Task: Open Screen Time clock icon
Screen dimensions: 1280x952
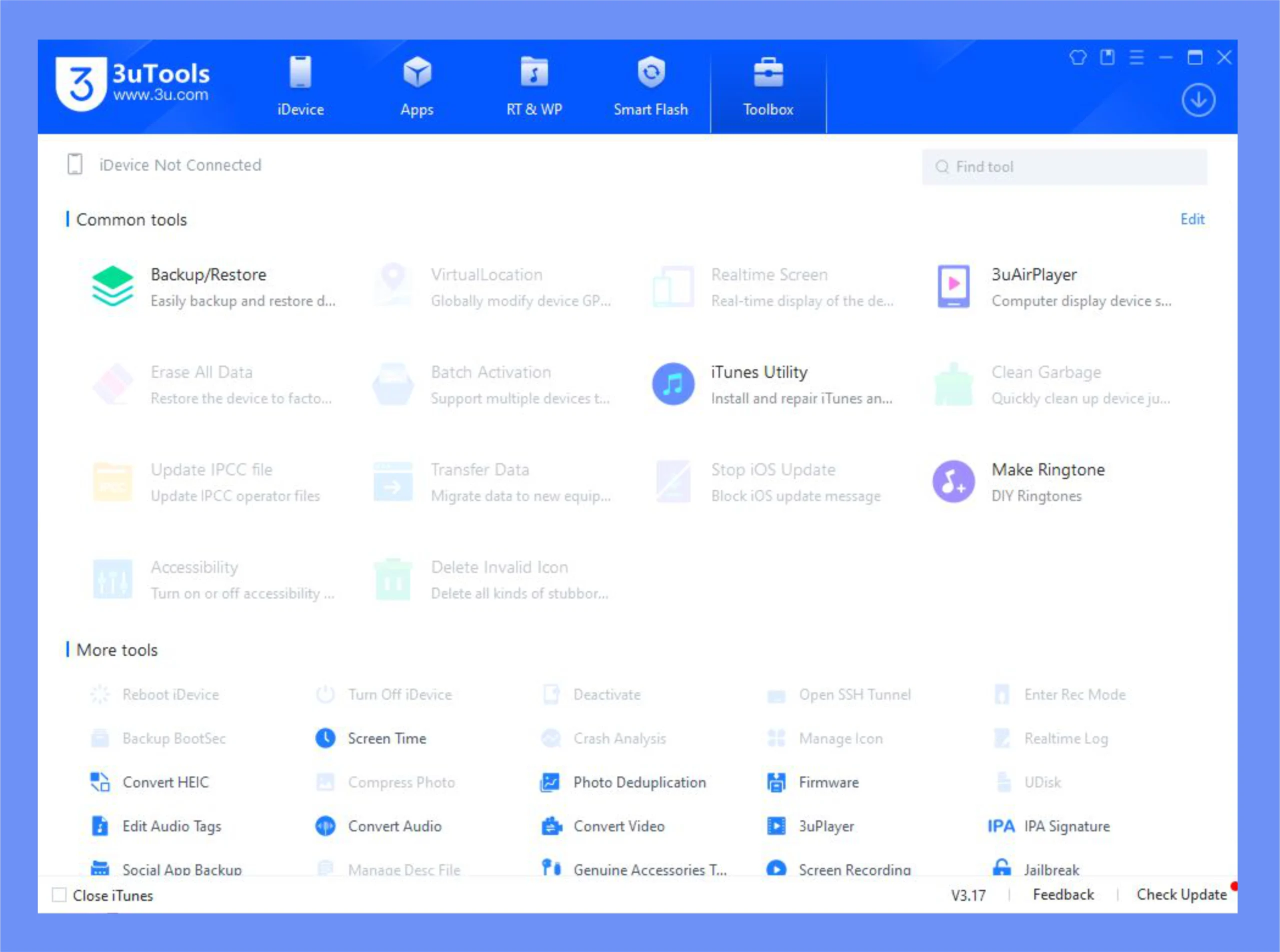Action: (x=325, y=738)
